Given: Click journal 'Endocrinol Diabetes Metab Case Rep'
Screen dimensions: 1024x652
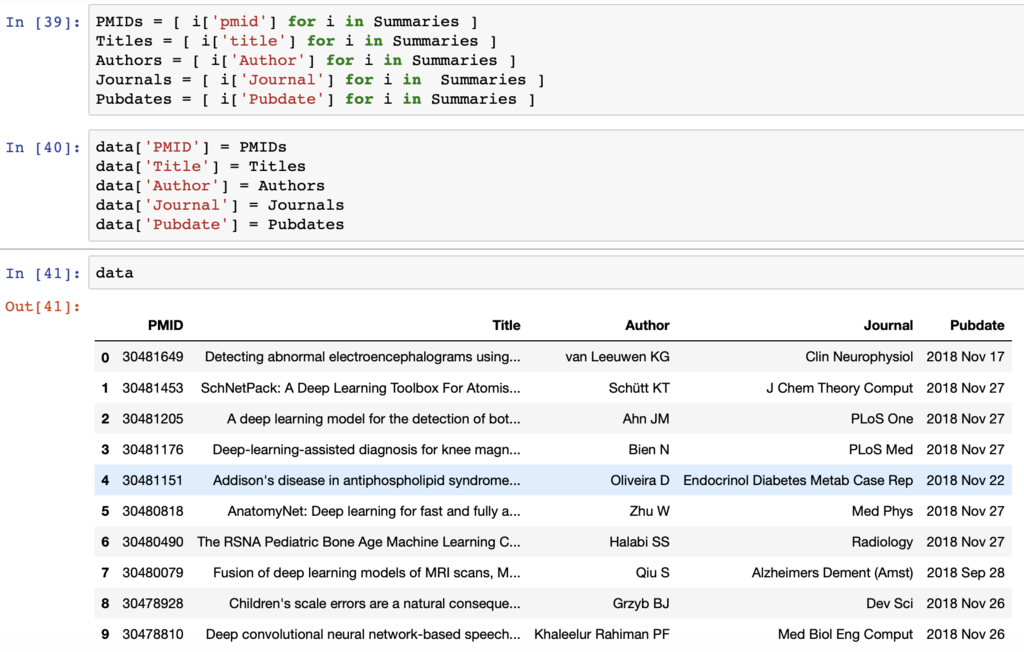Looking at the screenshot, I should point(798,480).
